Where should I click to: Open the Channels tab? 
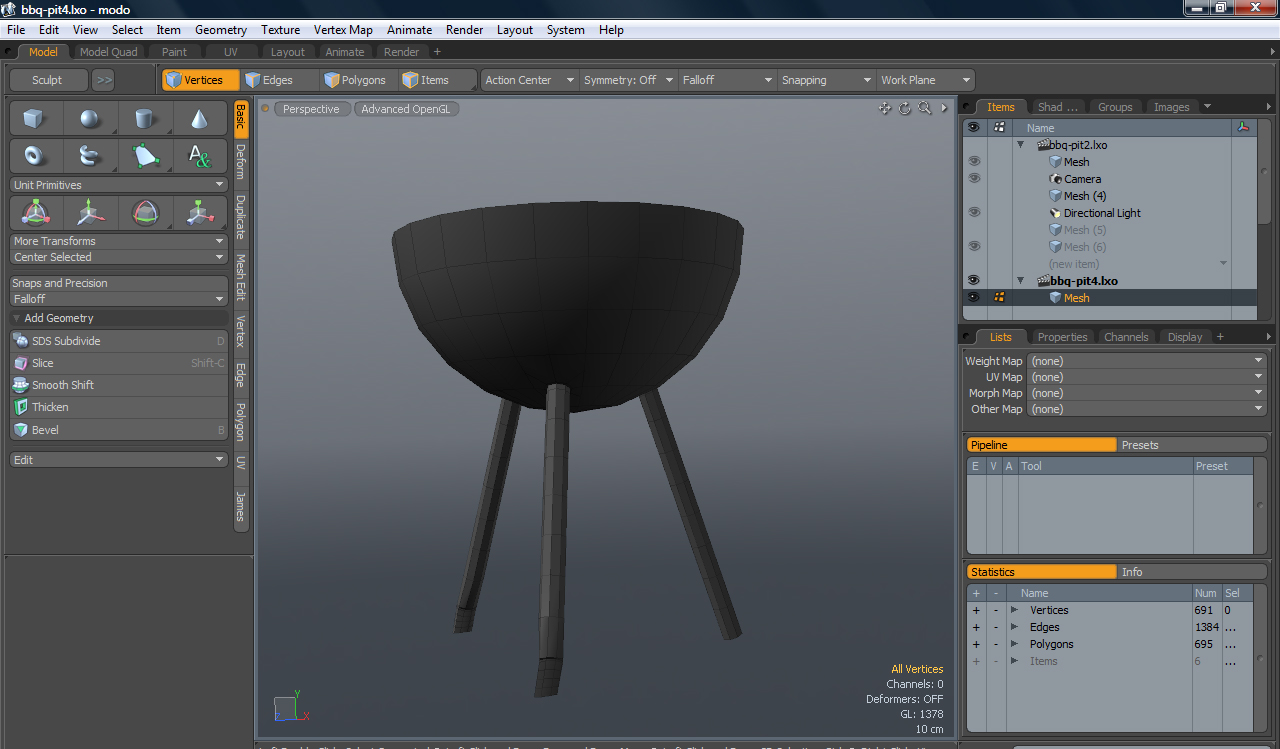tap(1126, 337)
